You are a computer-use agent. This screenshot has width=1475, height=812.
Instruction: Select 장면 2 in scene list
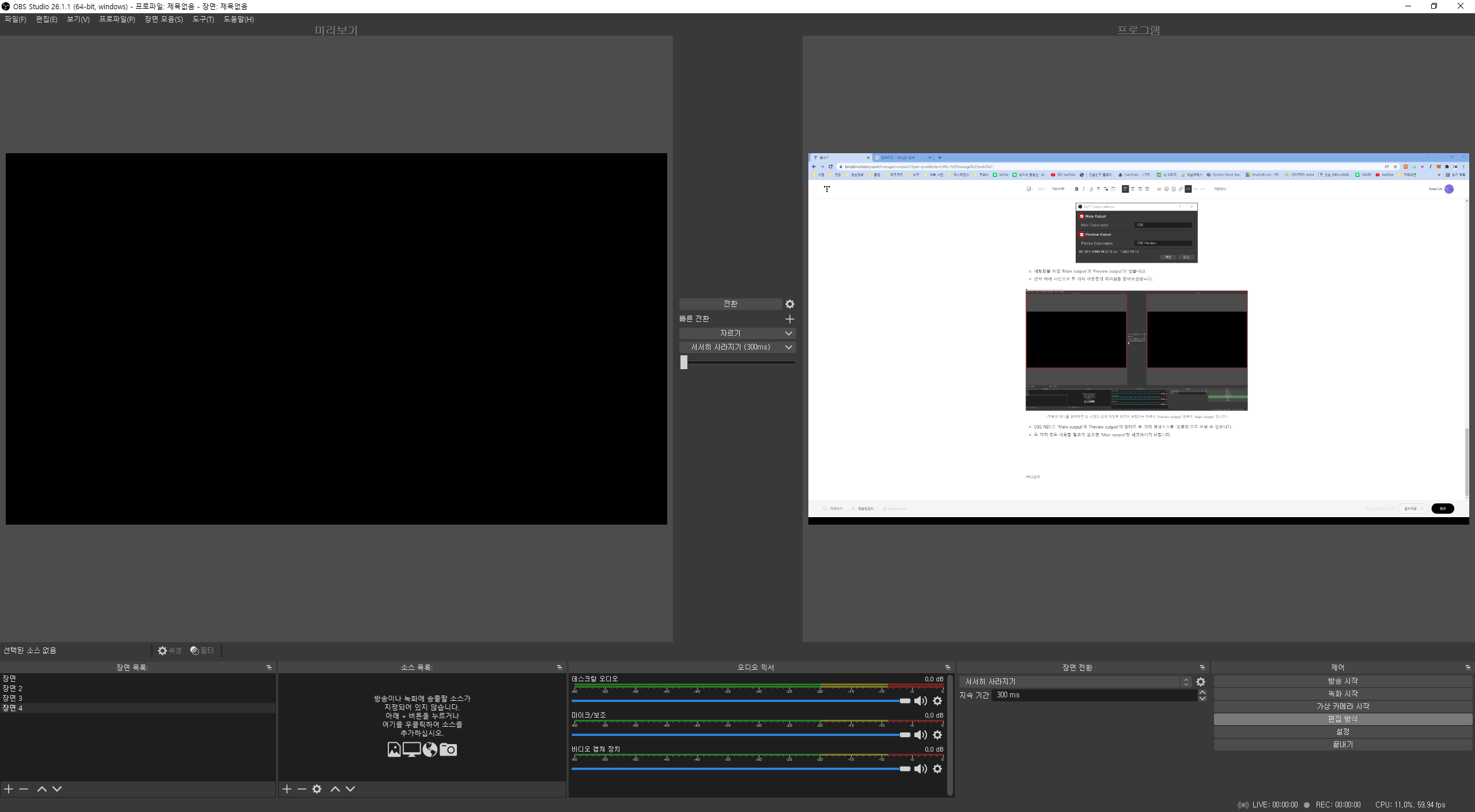[13, 688]
